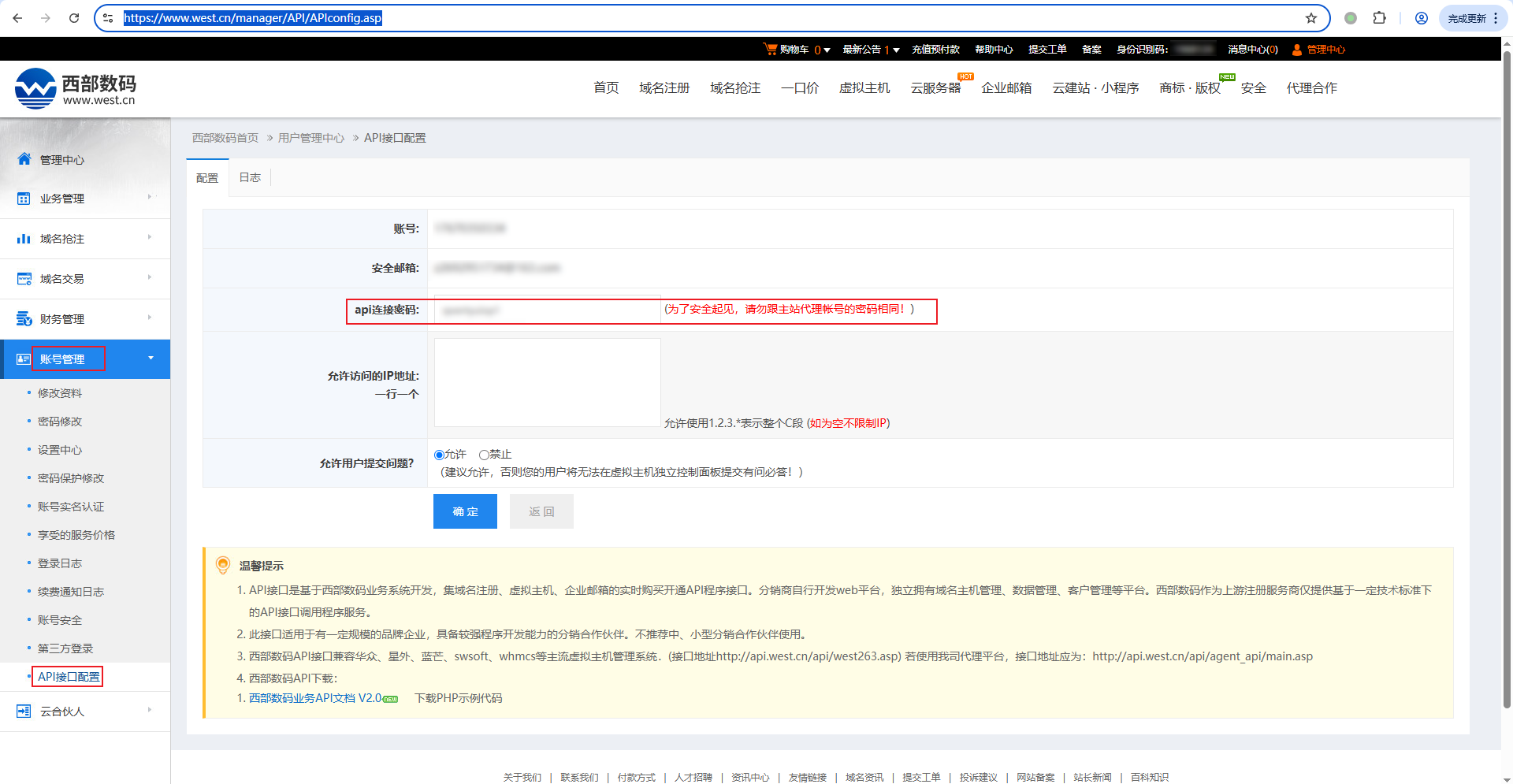
Task: Click the 允许访问的IP地址 text area
Action: pos(547,382)
